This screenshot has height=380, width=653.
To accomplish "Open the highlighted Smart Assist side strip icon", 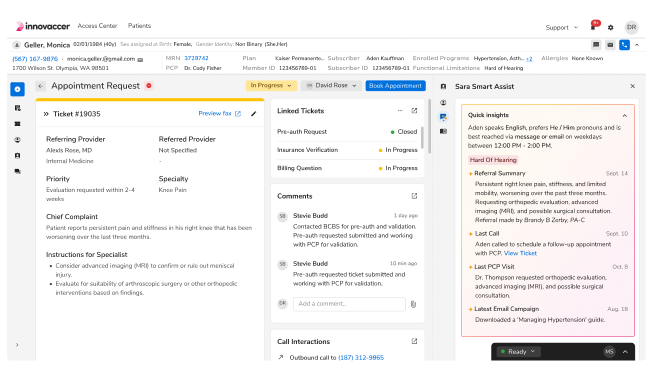I will [x=444, y=118].
